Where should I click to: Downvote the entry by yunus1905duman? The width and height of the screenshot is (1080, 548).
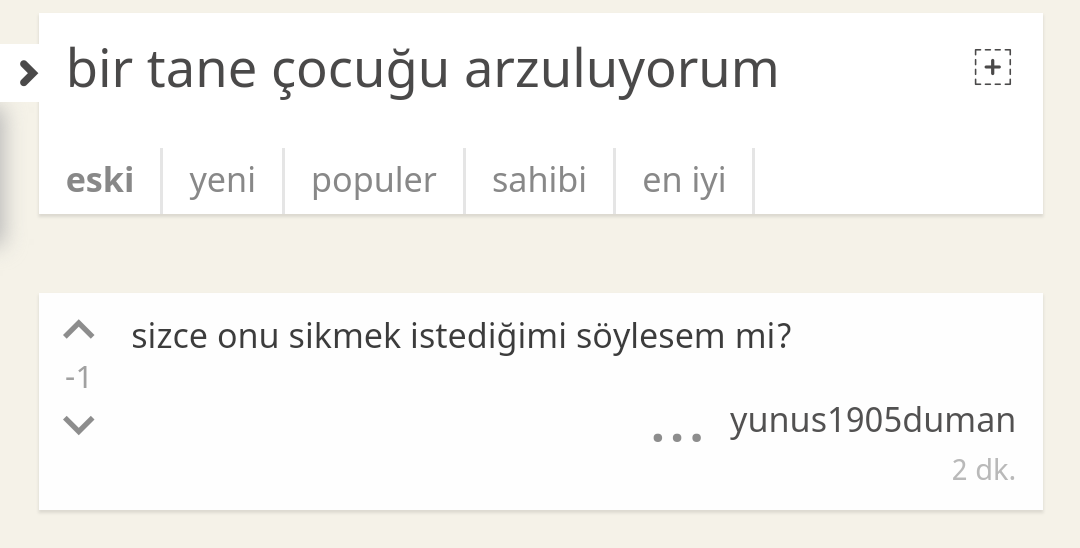coord(79,425)
